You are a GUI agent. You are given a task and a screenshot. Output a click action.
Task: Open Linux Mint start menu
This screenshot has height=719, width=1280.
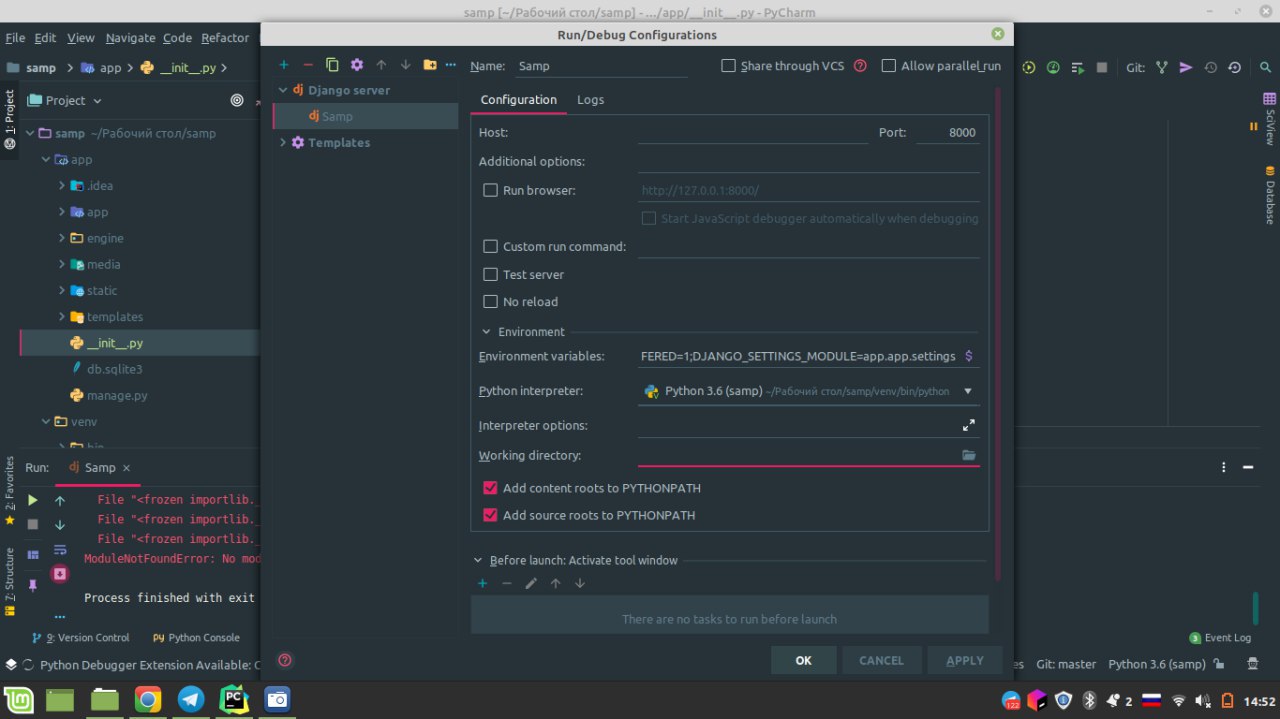click(18, 699)
